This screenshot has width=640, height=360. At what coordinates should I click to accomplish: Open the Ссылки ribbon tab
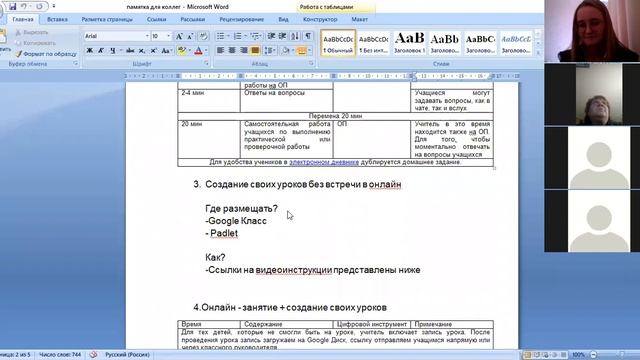[156, 19]
